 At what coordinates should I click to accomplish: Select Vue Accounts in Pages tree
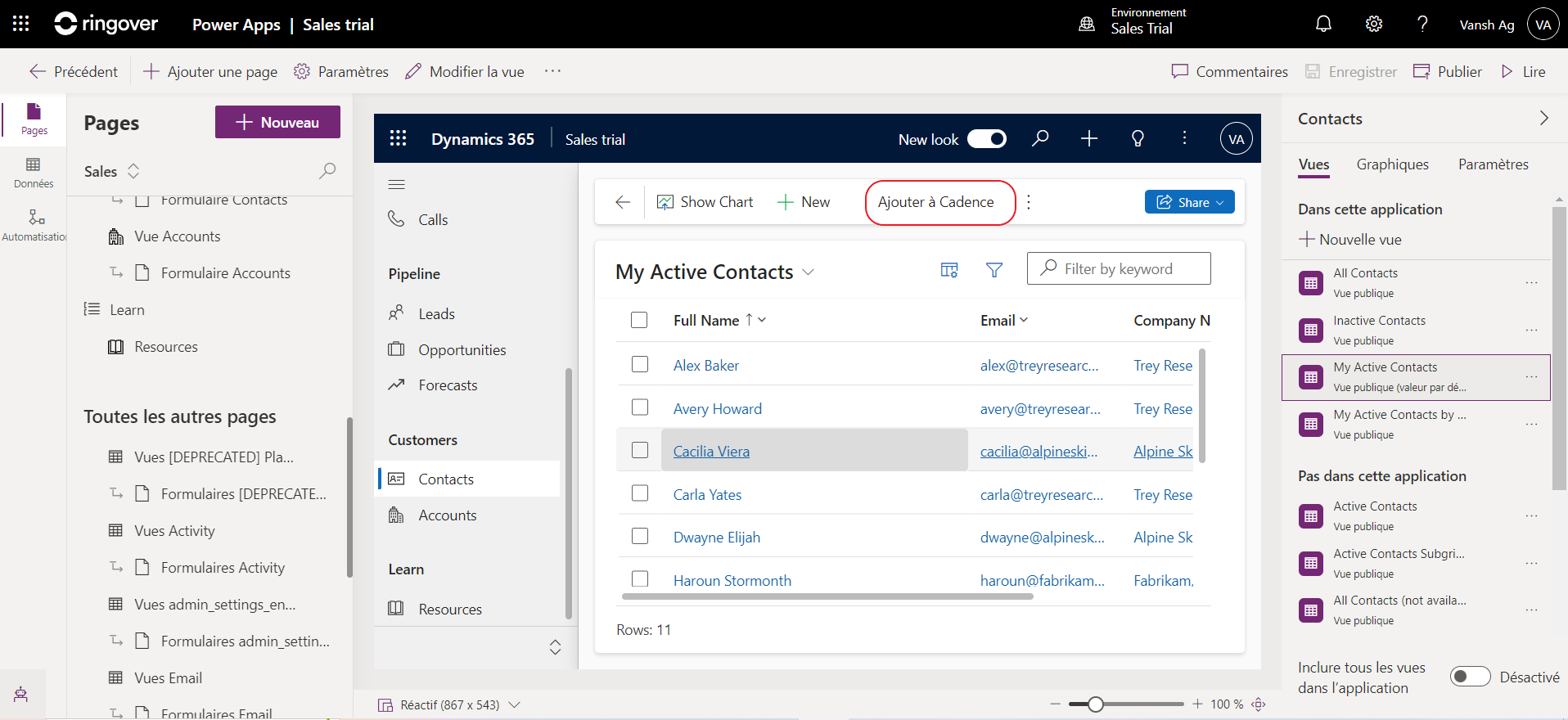[177, 236]
